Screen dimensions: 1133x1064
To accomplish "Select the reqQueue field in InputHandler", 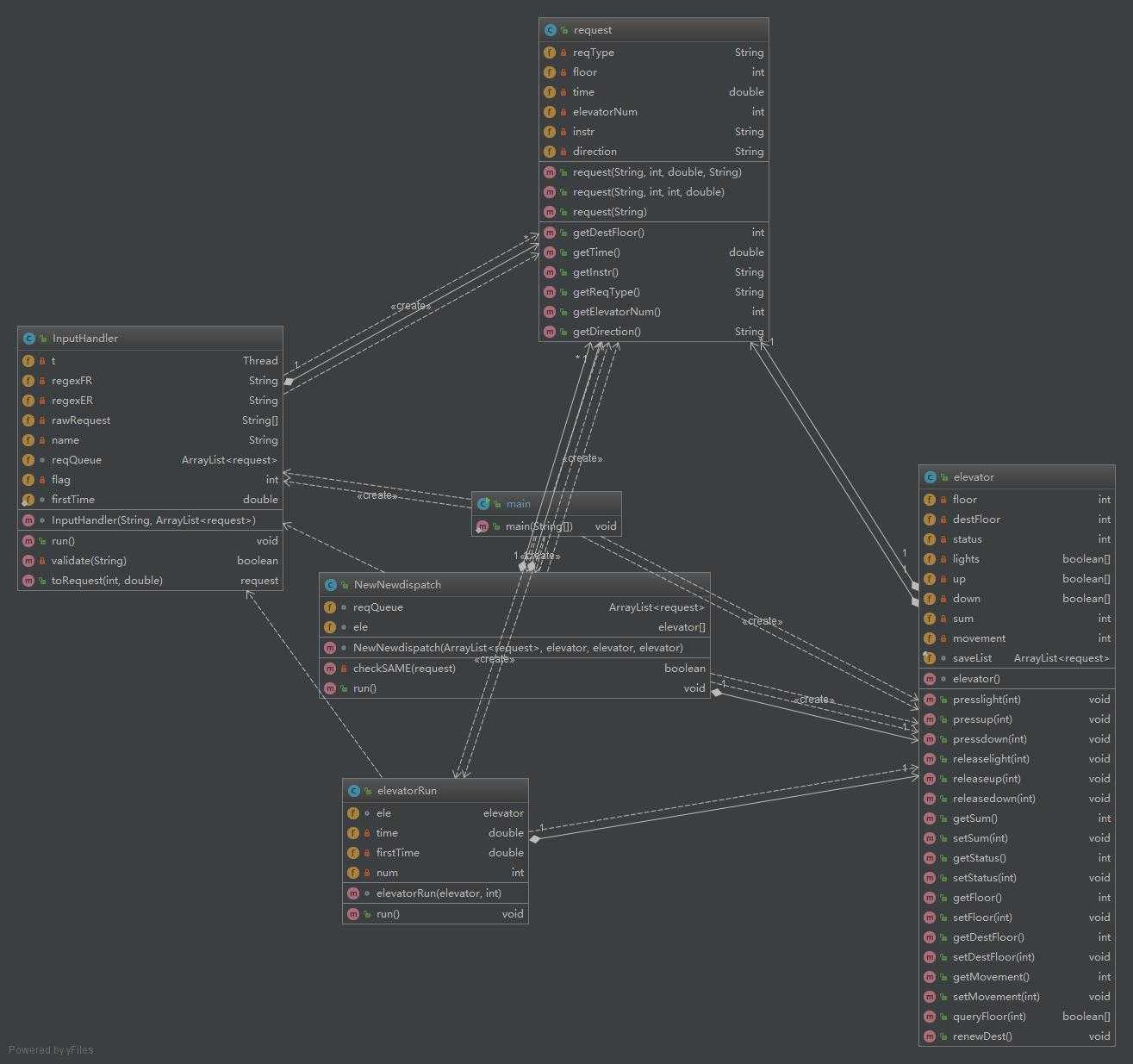I will tap(150, 460).
